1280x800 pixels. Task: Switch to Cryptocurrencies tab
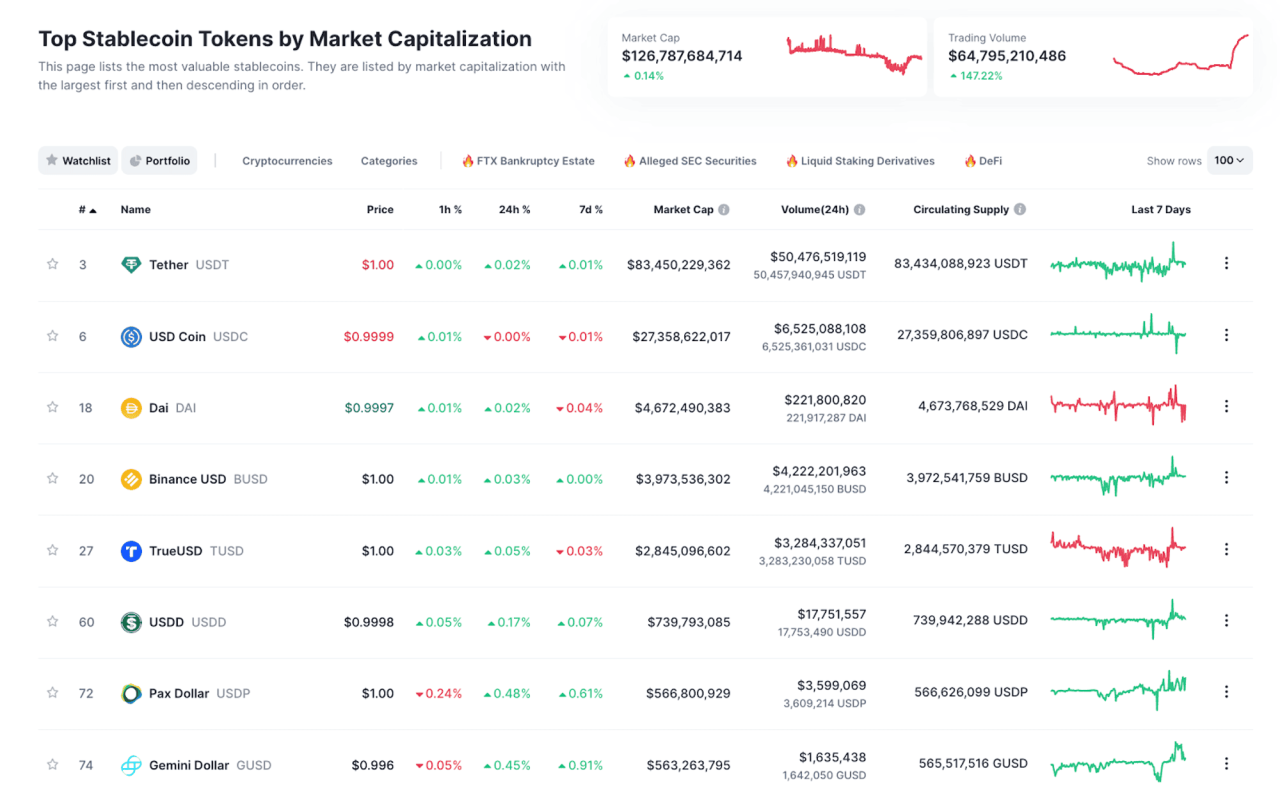(287, 161)
